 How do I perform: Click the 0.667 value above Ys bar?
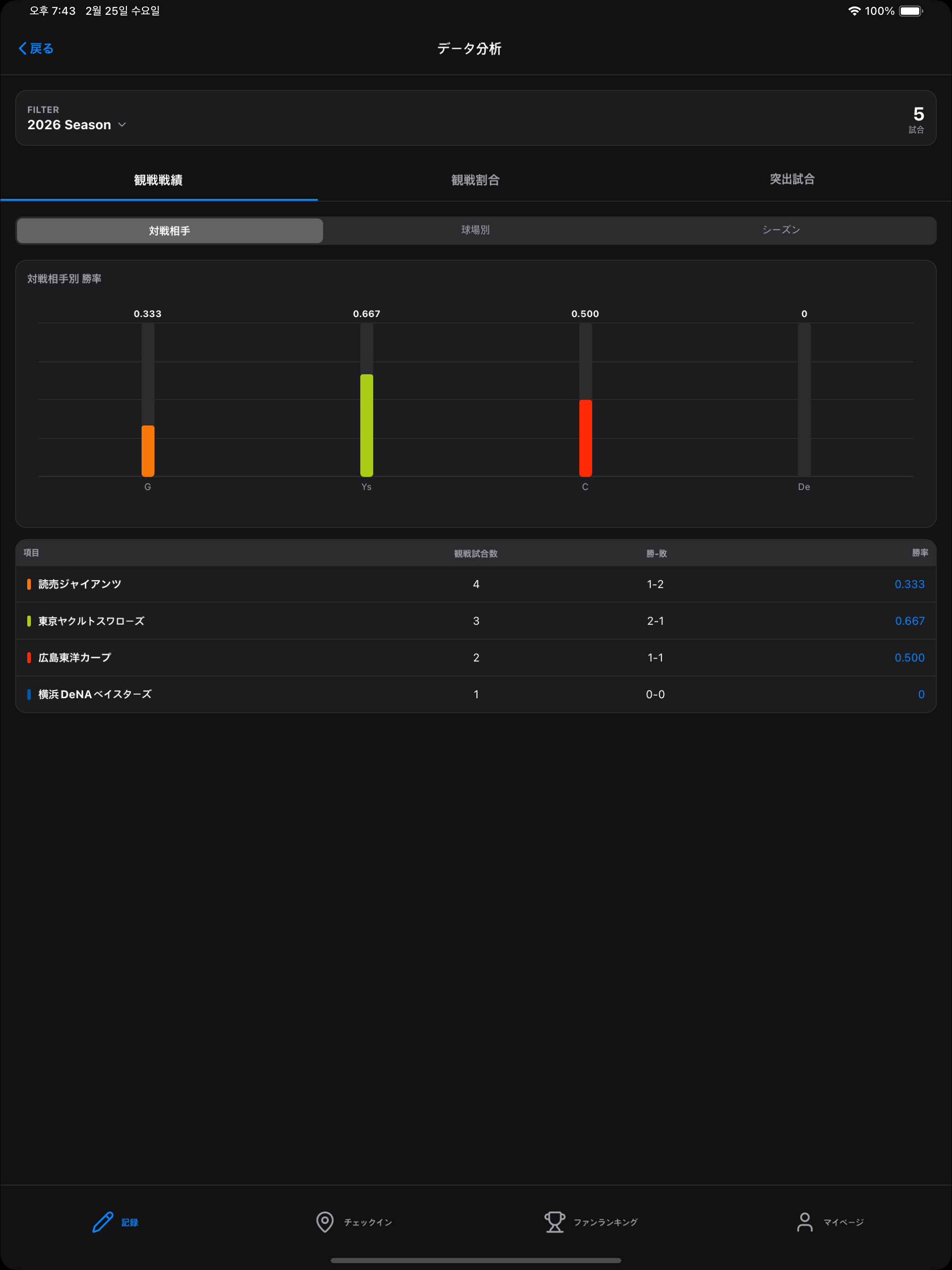(x=367, y=313)
